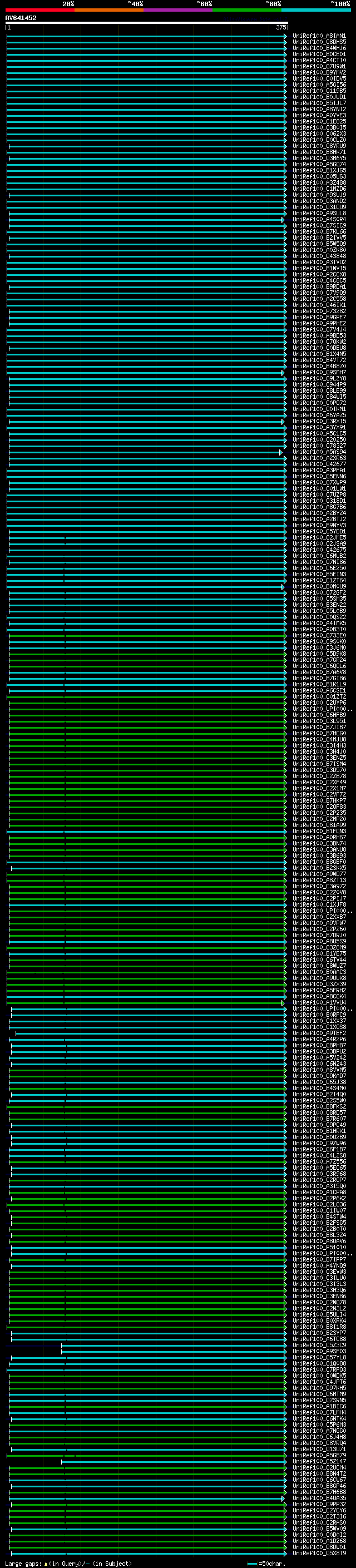Screen dimensions: 356x1568
Task: Click the cyan UniRef100_B2SKX5 alignment bar
Action: click(x=147, y=868)
